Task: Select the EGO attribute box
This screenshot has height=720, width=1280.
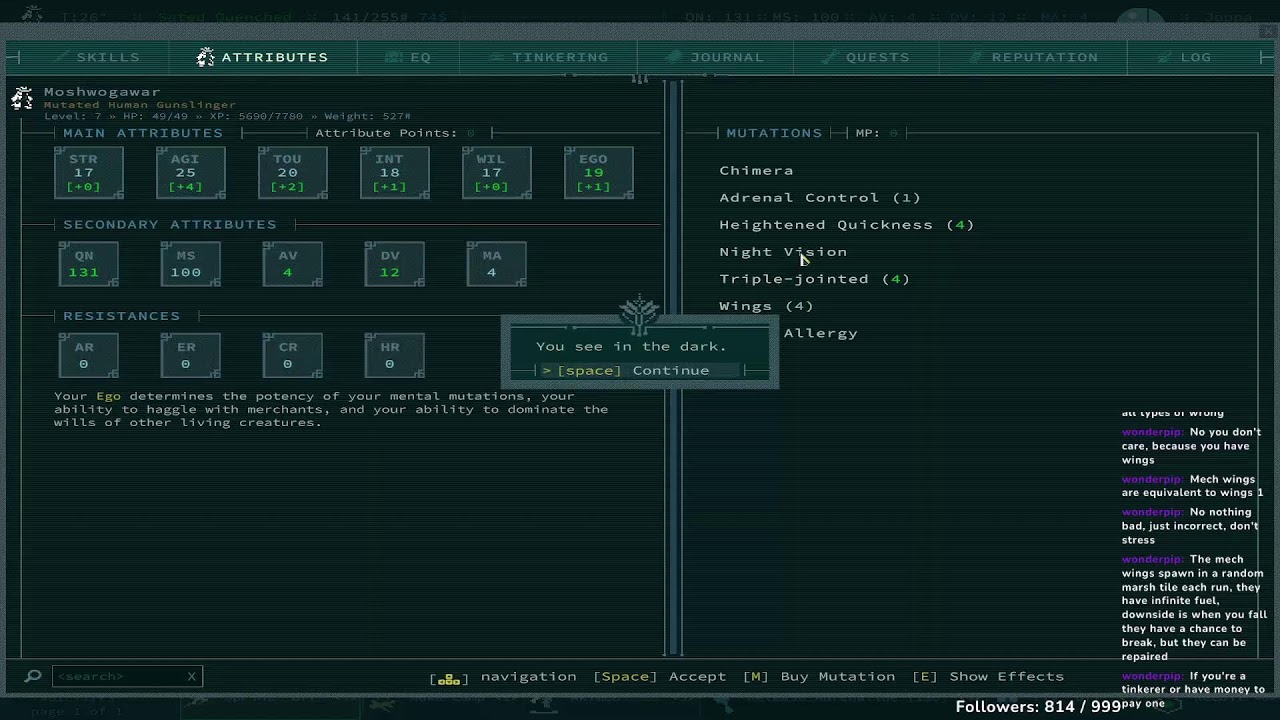Action: (x=599, y=172)
